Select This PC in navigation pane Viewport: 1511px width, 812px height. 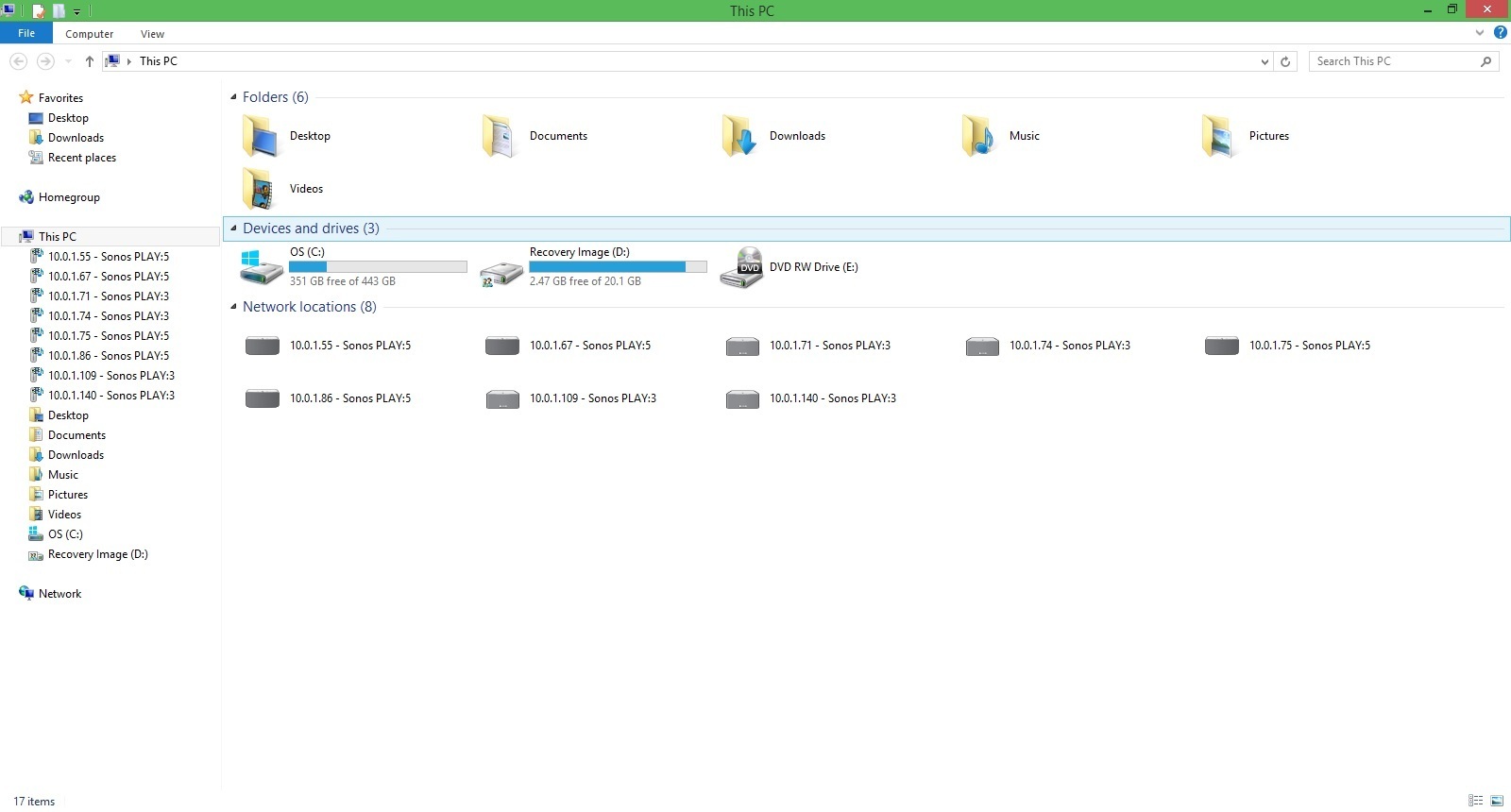coord(58,237)
